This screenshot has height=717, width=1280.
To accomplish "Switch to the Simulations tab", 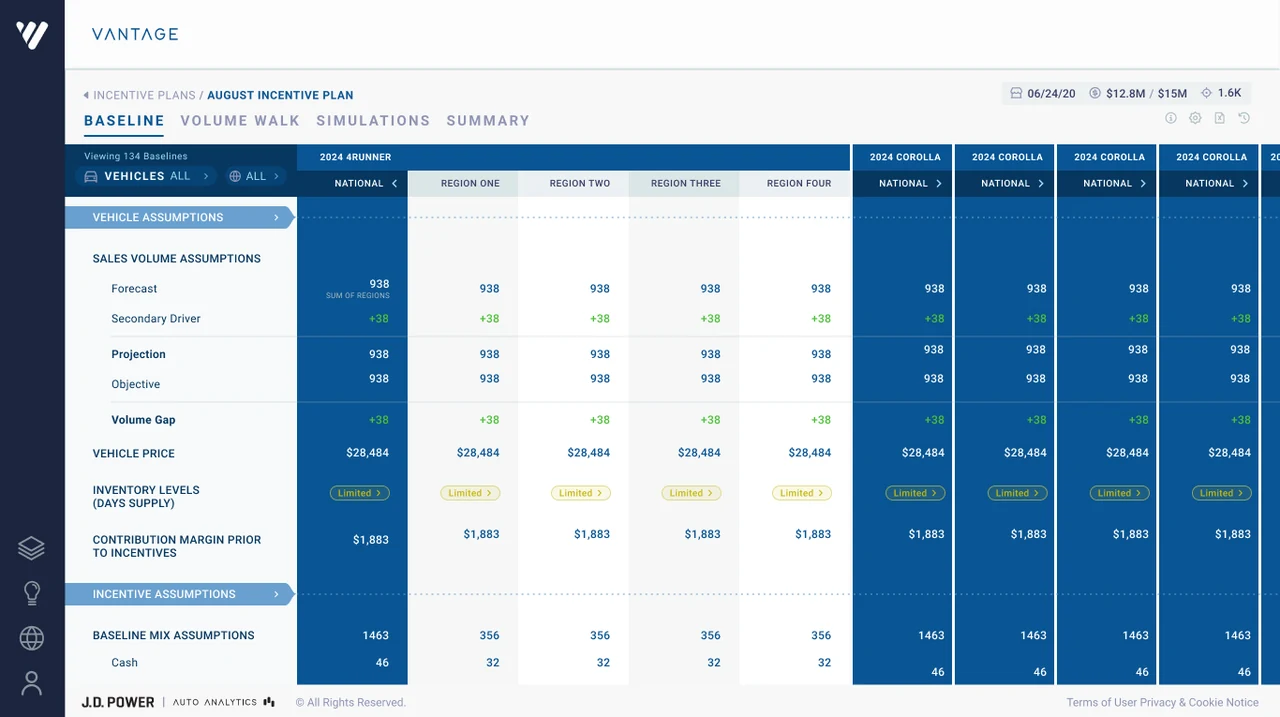I will tap(373, 121).
